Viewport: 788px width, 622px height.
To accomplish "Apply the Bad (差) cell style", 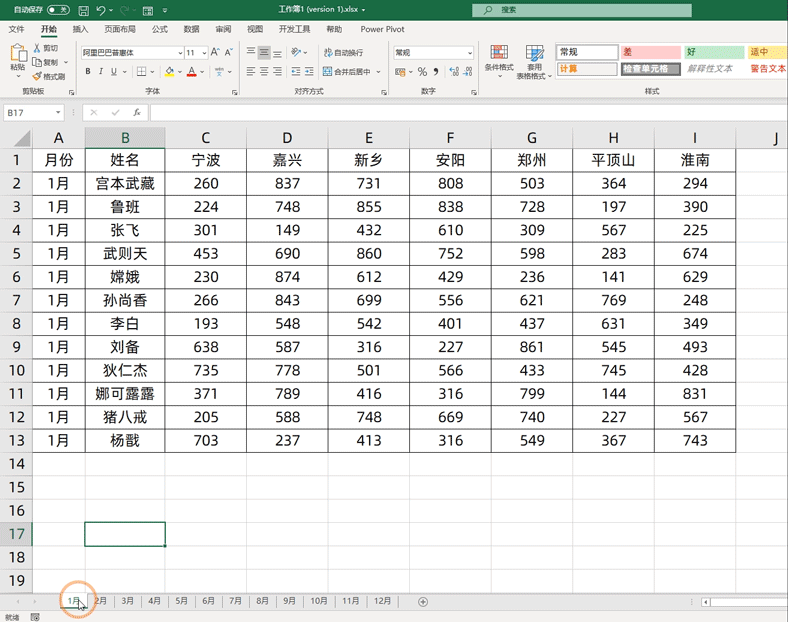I will 651,52.
